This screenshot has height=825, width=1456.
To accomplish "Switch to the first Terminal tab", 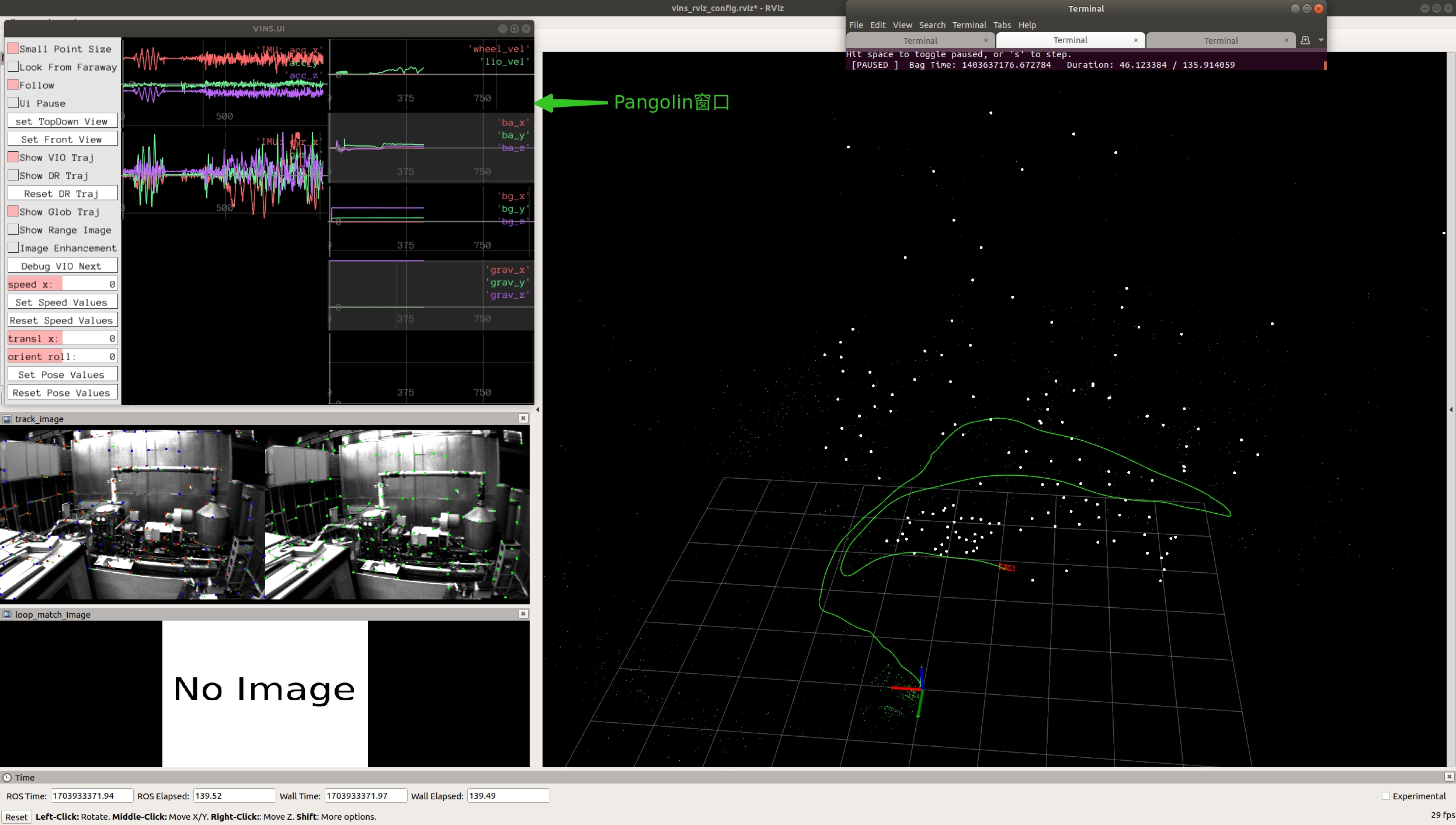I will 920,40.
